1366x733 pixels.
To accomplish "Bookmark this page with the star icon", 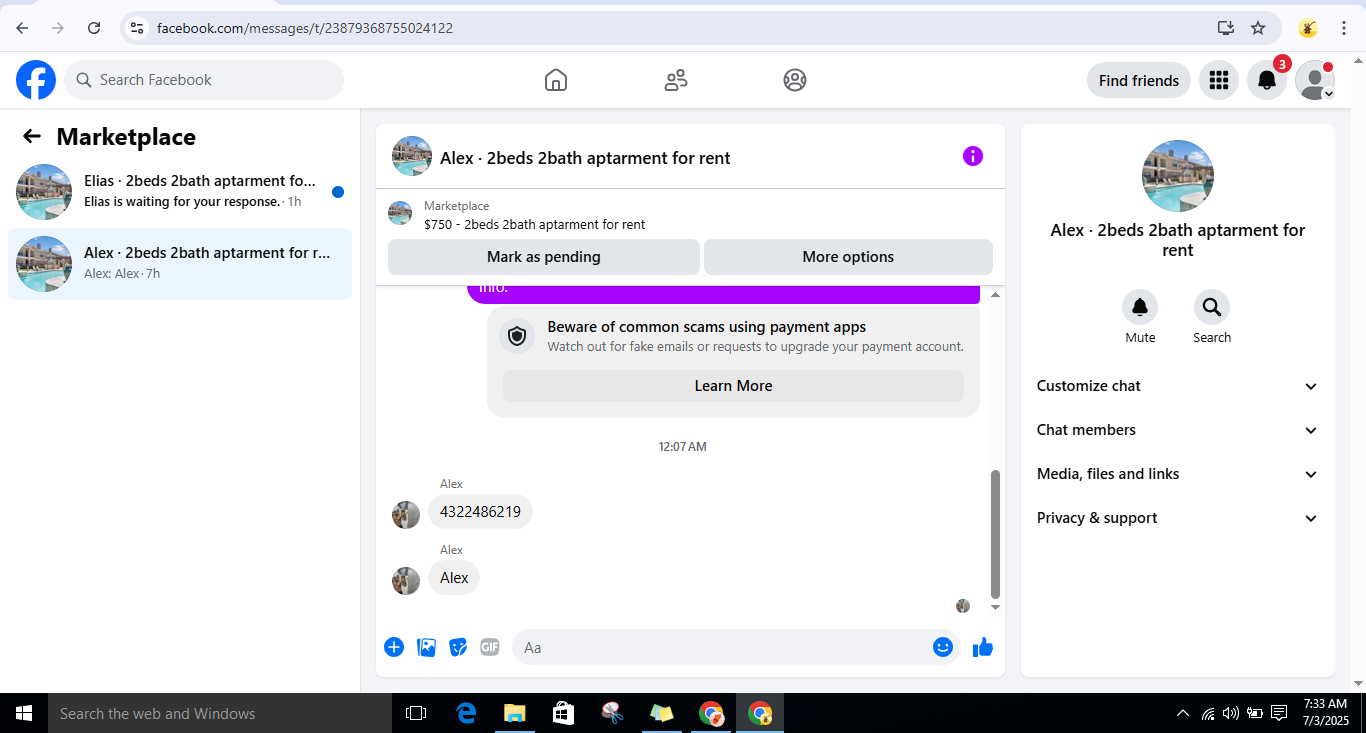I will (1258, 28).
